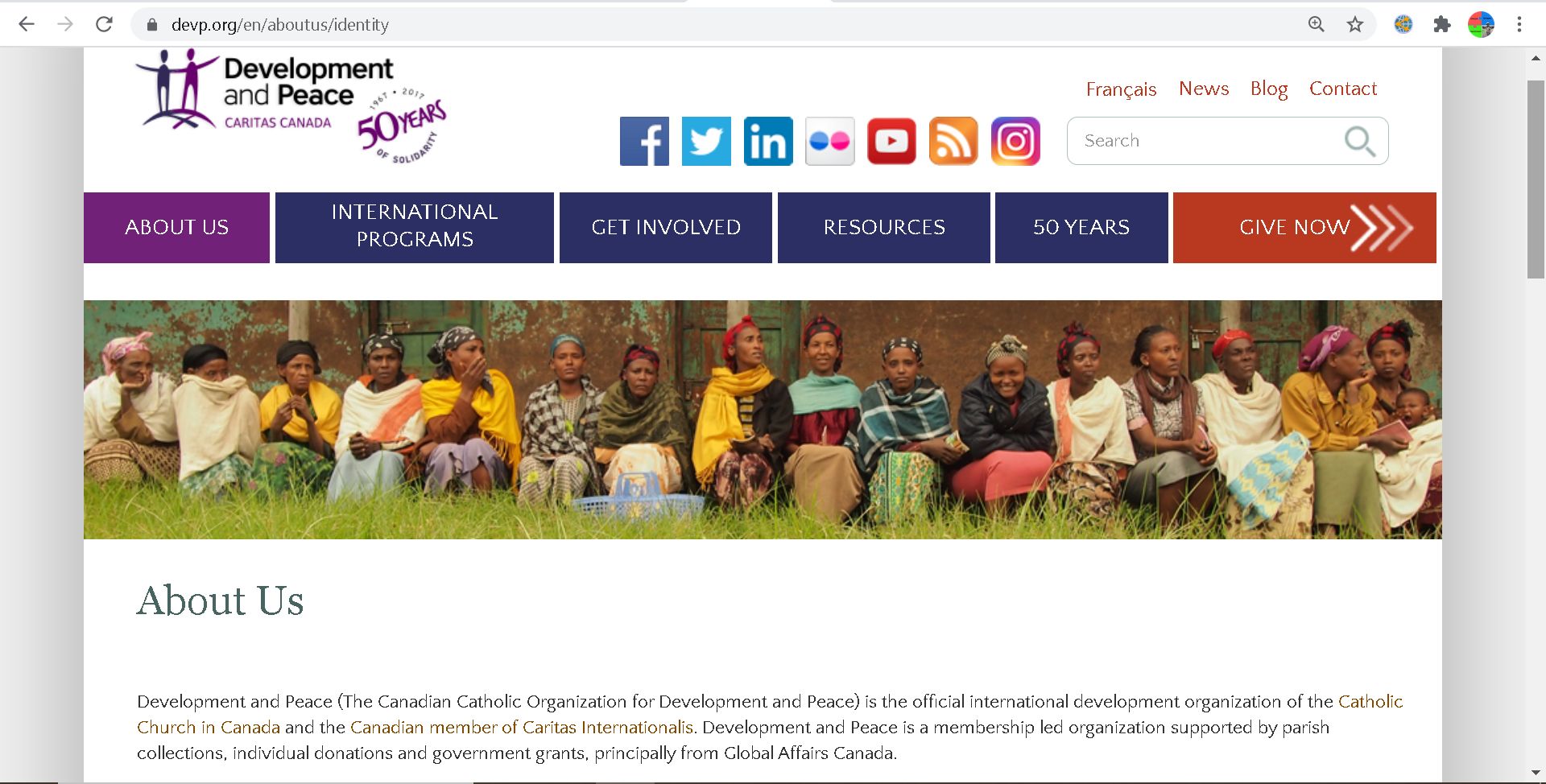
Task: Open the Facebook social icon
Action: pyautogui.click(x=644, y=141)
